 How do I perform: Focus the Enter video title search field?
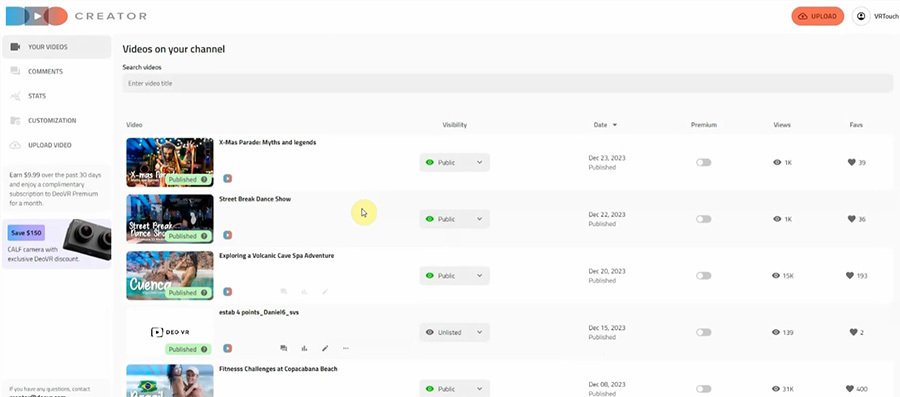[x=507, y=83]
